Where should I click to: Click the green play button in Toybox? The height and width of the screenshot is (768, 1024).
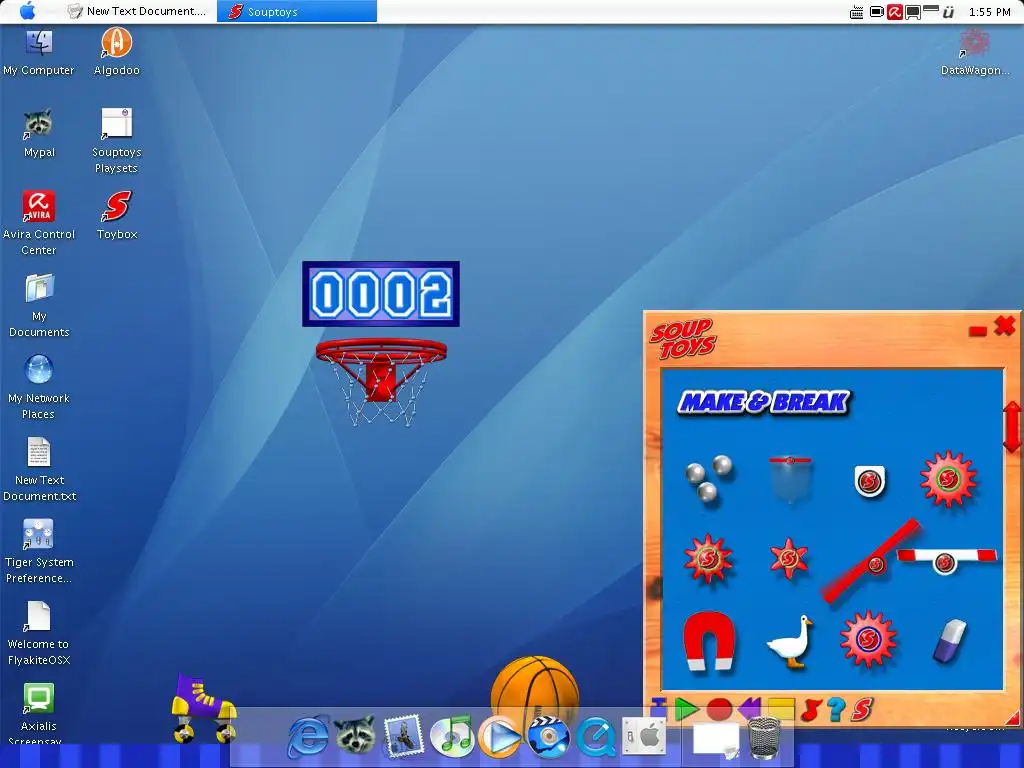[686, 709]
